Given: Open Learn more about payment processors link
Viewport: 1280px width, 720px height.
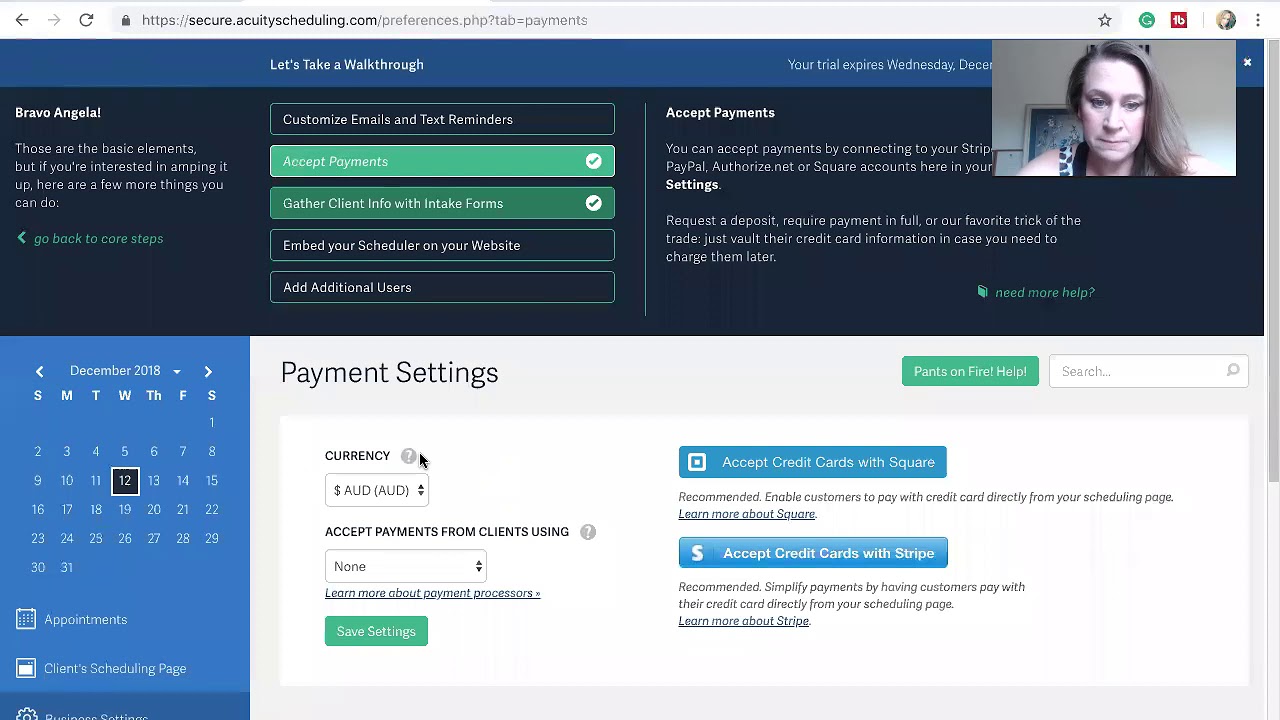Looking at the screenshot, I should [432, 593].
